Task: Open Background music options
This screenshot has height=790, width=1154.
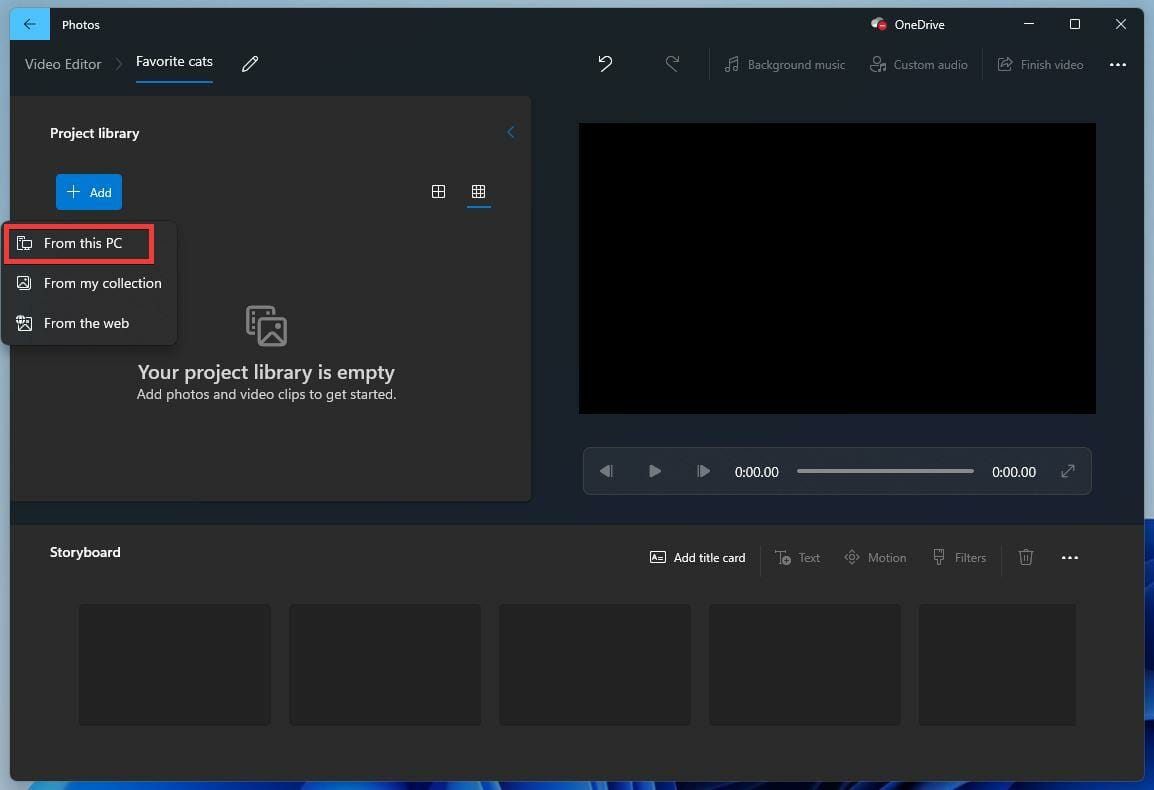Action: [x=784, y=64]
